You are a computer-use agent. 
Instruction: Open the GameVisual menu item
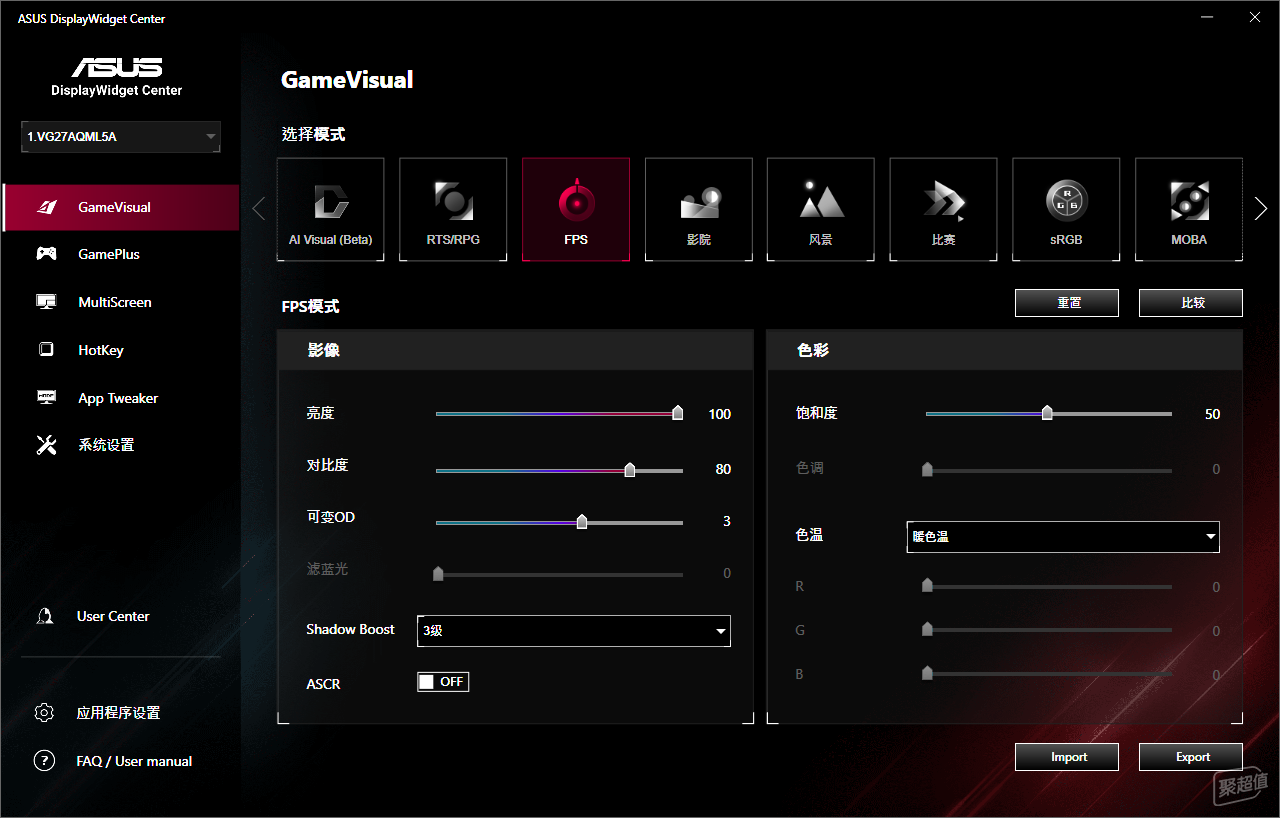121,207
